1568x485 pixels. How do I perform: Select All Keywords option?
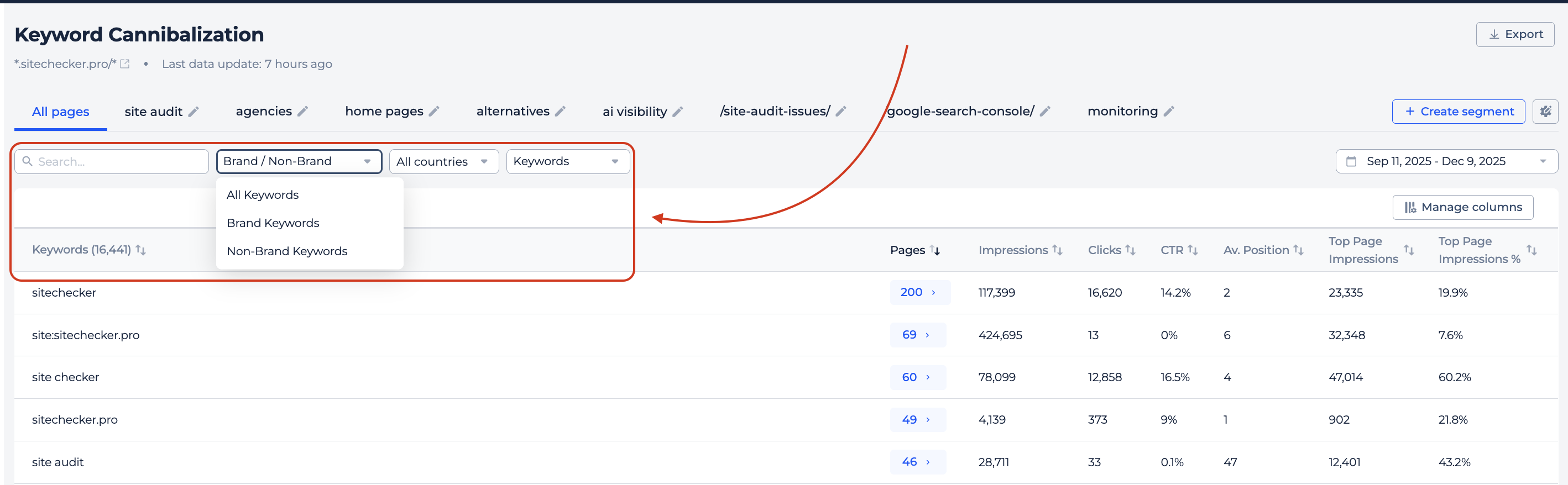click(x=309, y=195)
